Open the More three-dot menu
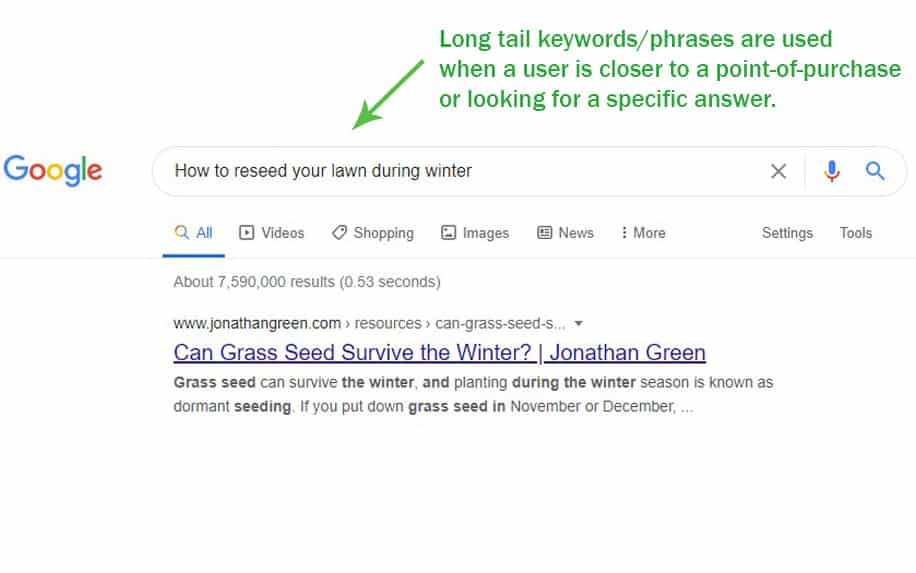 [x=643, y=232]
